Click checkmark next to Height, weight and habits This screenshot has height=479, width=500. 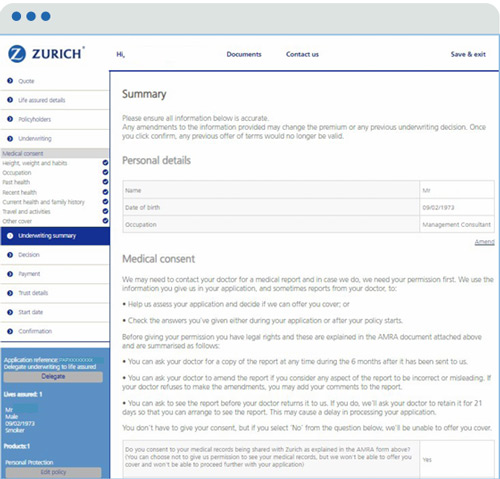tap(105, 163)
